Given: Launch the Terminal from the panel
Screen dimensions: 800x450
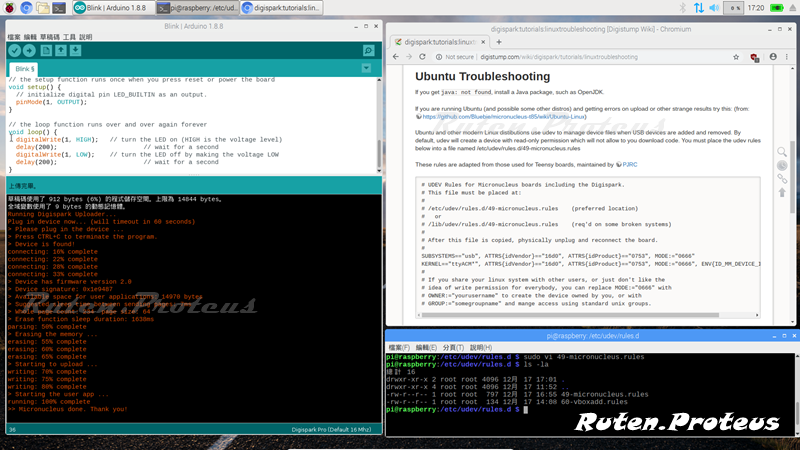Looking at the screenshot, I should point(59,8).
